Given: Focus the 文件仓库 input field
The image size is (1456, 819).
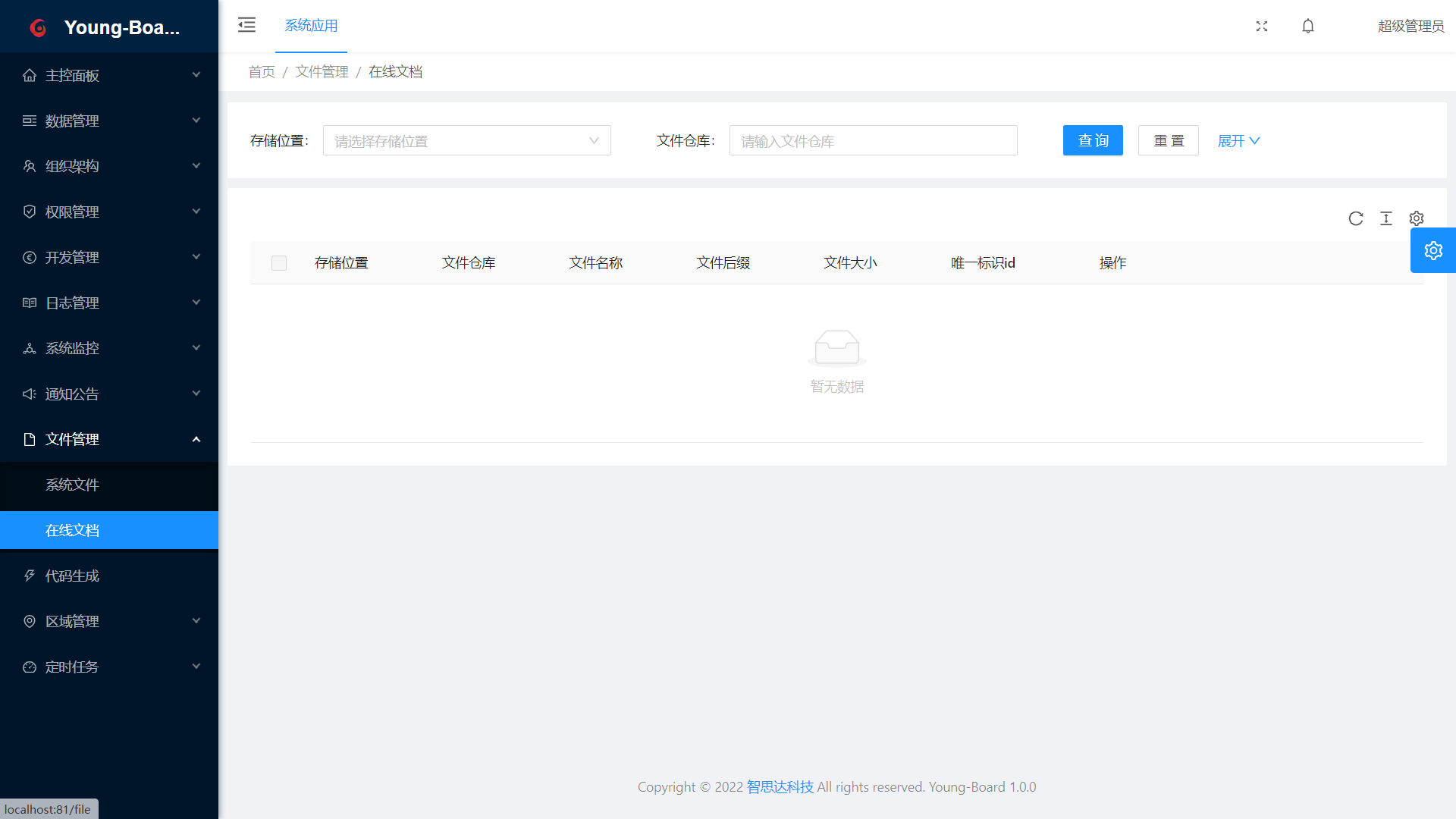Looking at the screenshot, I should (873, 141).
